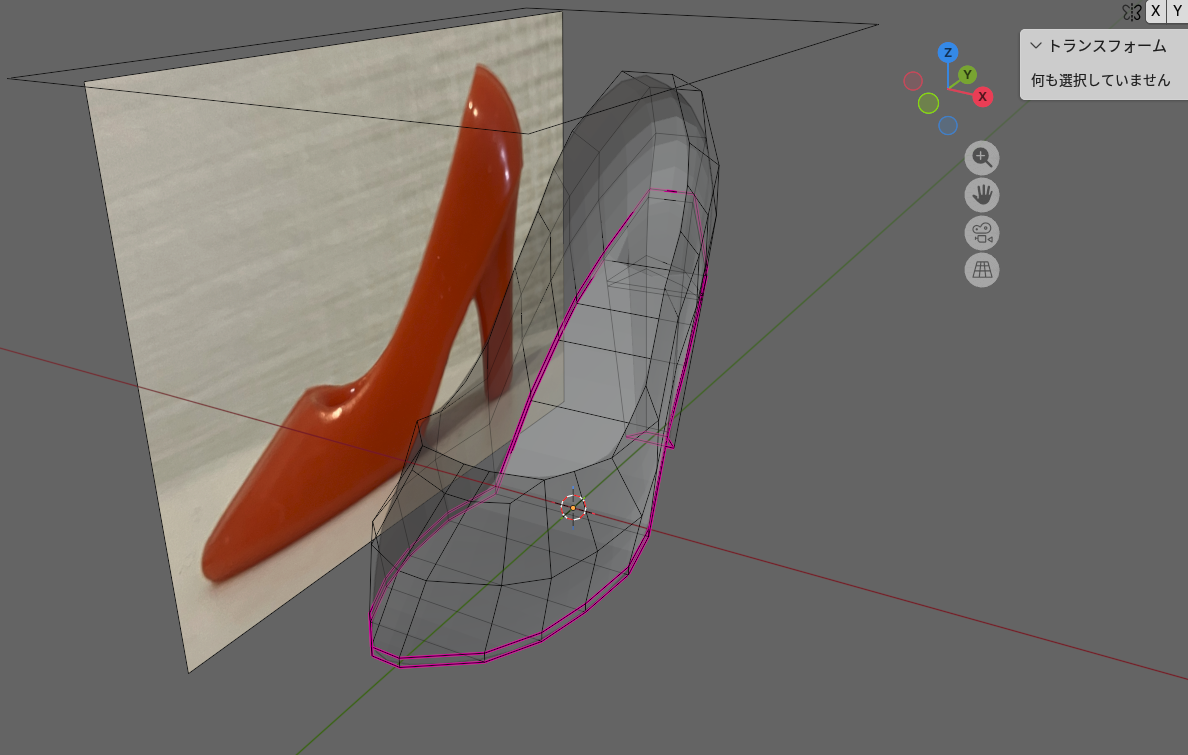Click the blue Z axis on gizmo
Viewport: 1188px width, 755px height.
point(948,53)
